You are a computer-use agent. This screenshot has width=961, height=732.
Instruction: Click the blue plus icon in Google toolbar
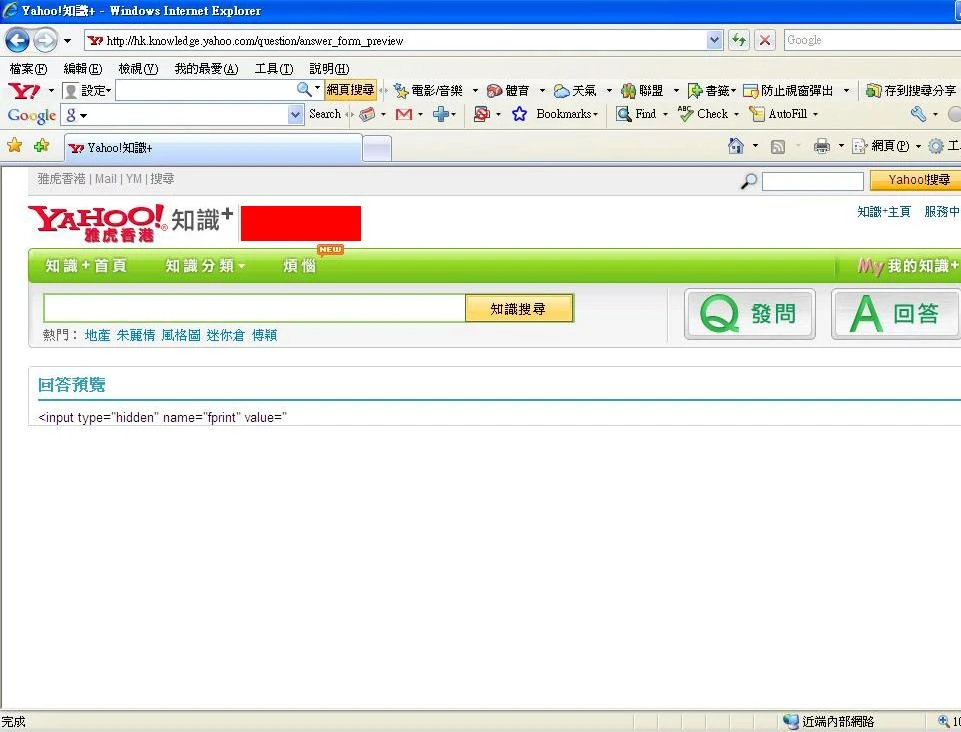pyautogui.click(x=440, y=114)
